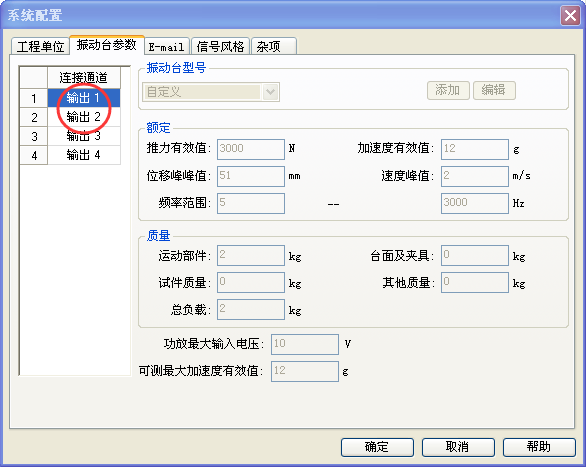586x467 pixels.
Task: Select the 输出 2 channel row
Action: point(84,117)
